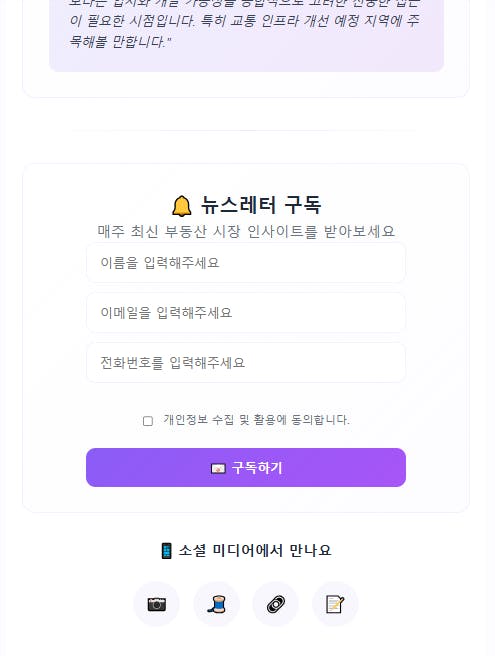Focus the 이름을 입력해주세요 name field
The image size is (495, 656).
(246, 263)
